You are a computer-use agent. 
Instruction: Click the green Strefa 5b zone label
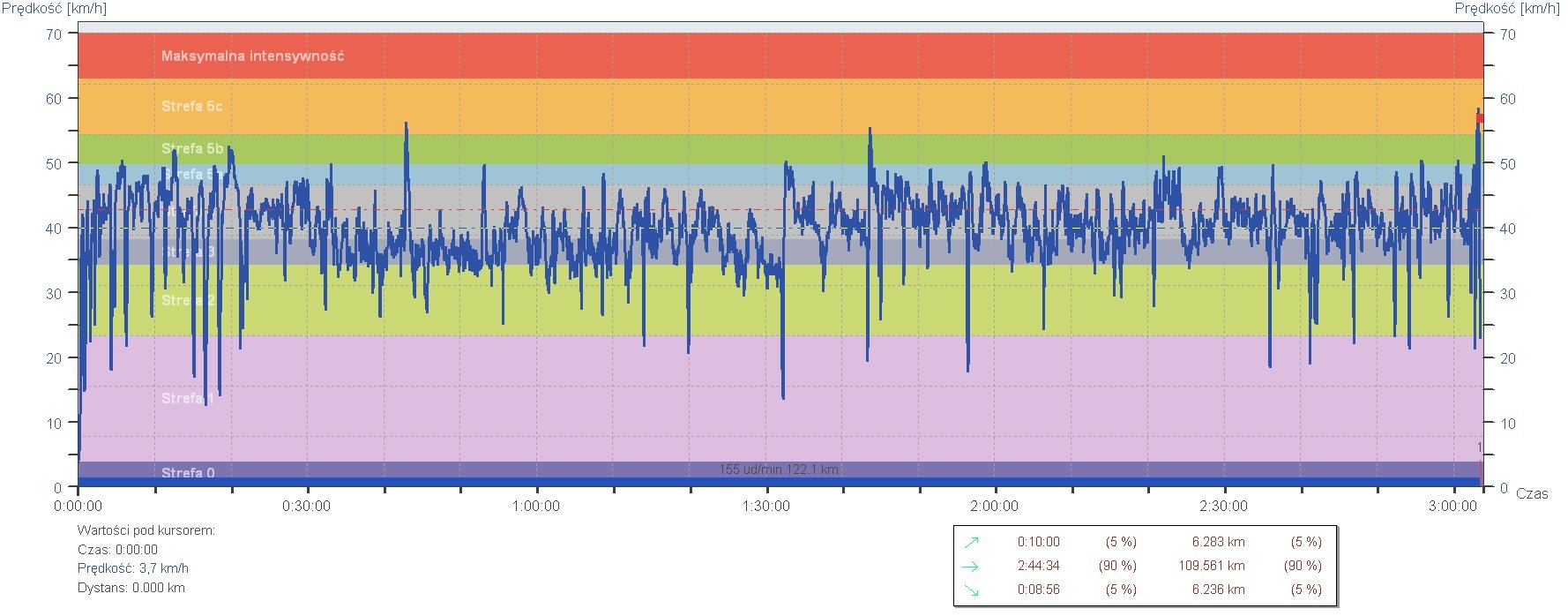192,148
